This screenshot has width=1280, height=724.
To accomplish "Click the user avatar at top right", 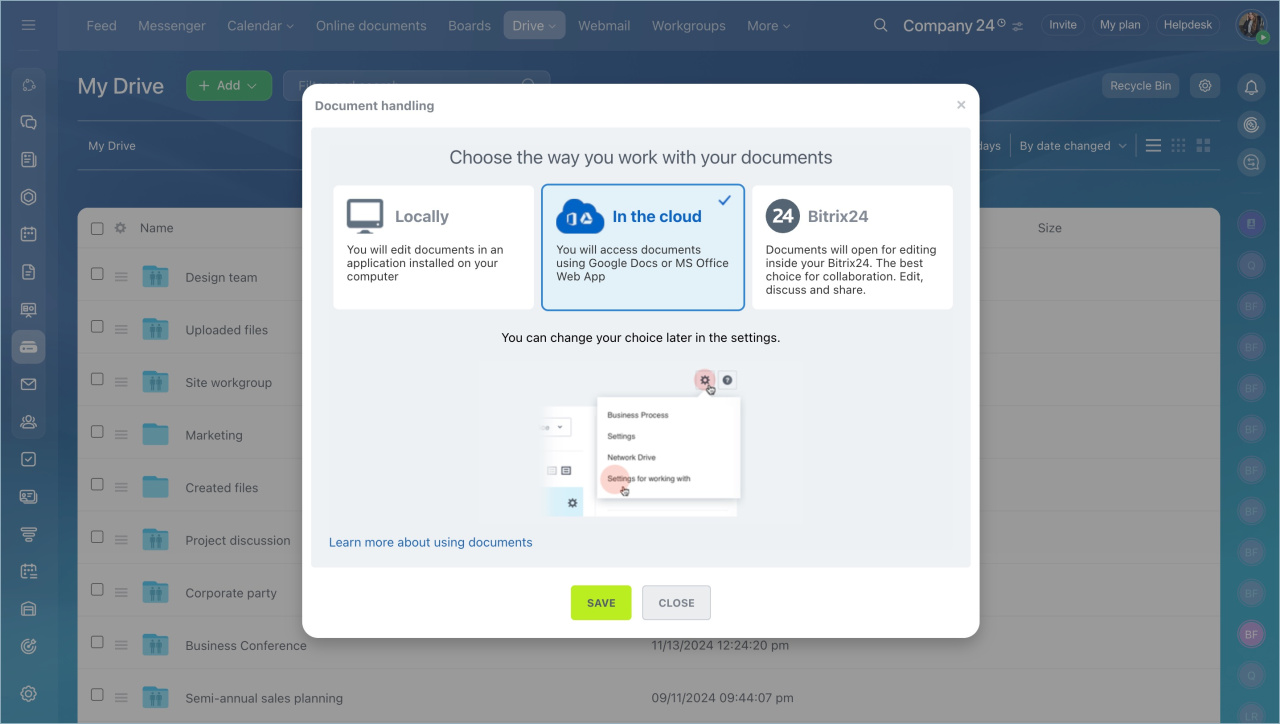I will click(x=1251, y=26).
